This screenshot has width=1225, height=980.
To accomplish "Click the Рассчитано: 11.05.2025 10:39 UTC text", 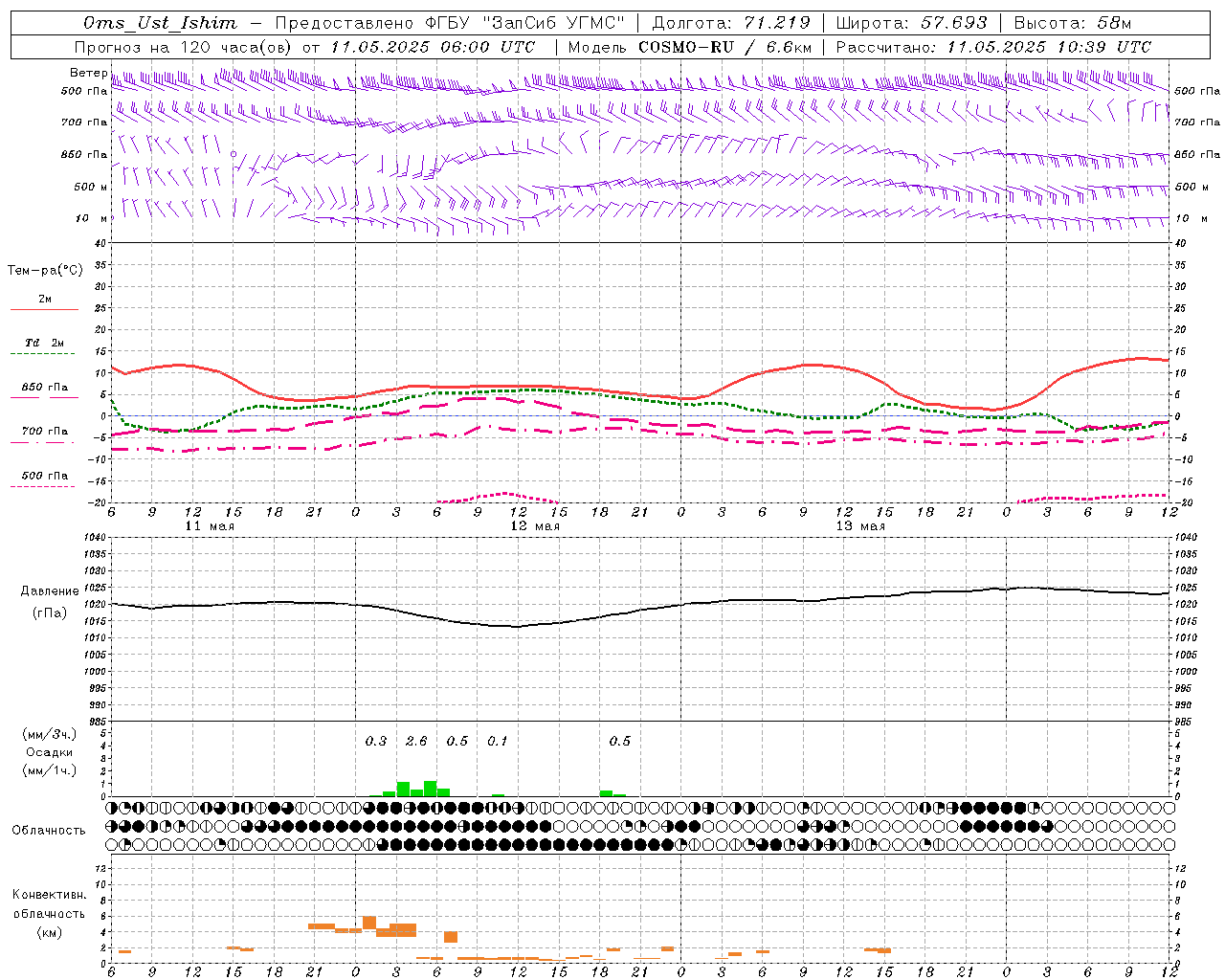I will [x=993, y=47].
